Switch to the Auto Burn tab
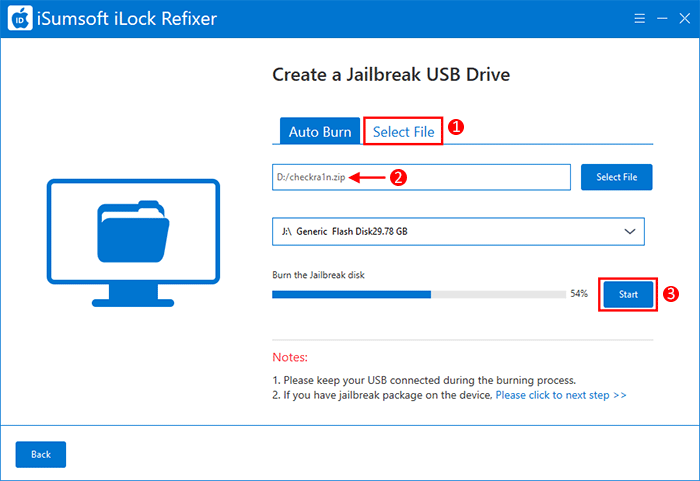Viewport: 700px width, 481px height. coord(320,131)
